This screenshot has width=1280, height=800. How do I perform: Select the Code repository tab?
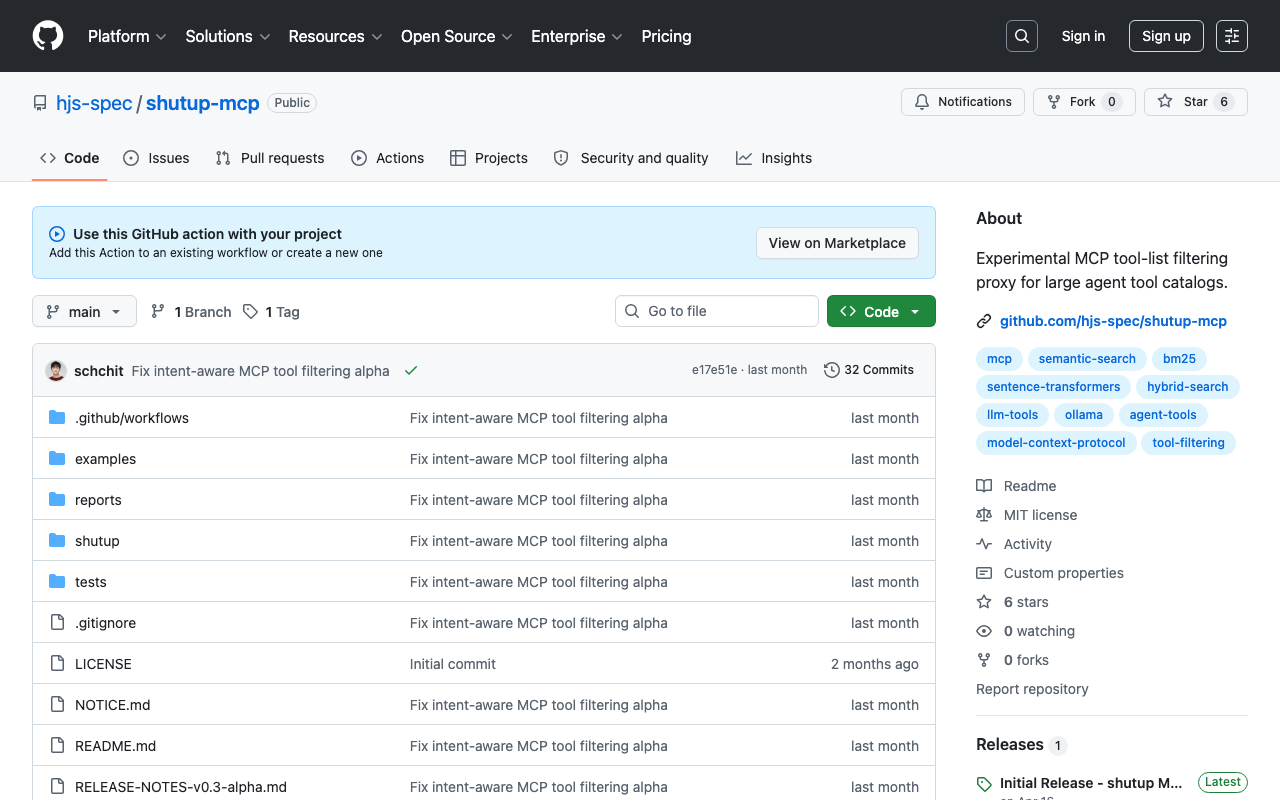tap(70, 158)
